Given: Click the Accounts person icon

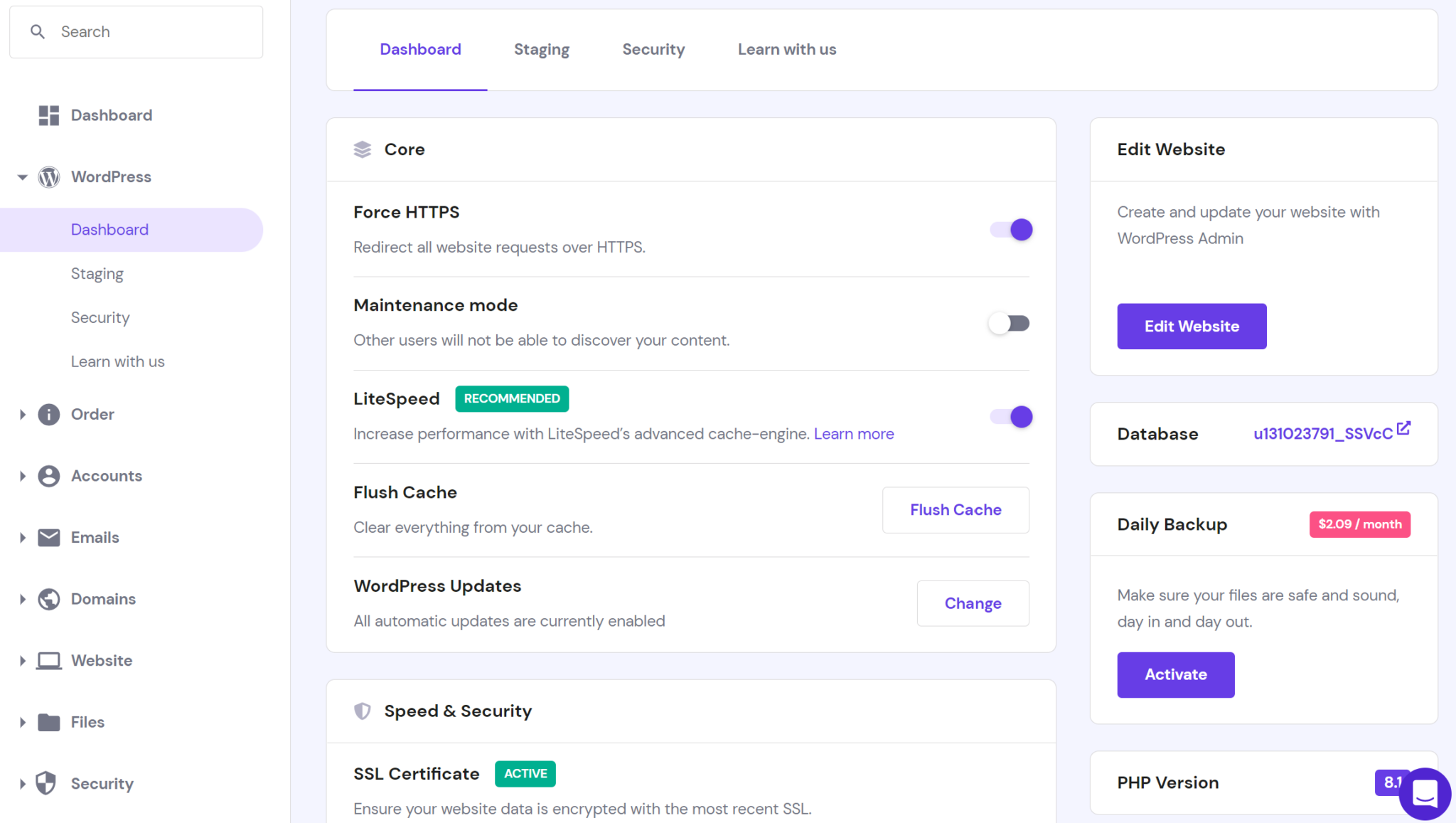Looking at the screenshot, I should pos(48,476).
